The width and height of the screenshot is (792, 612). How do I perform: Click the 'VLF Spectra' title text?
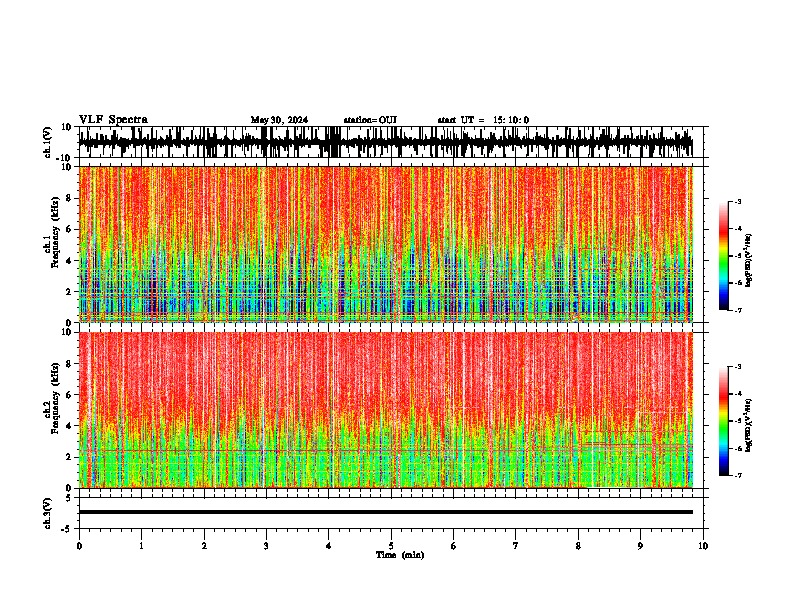113,120
